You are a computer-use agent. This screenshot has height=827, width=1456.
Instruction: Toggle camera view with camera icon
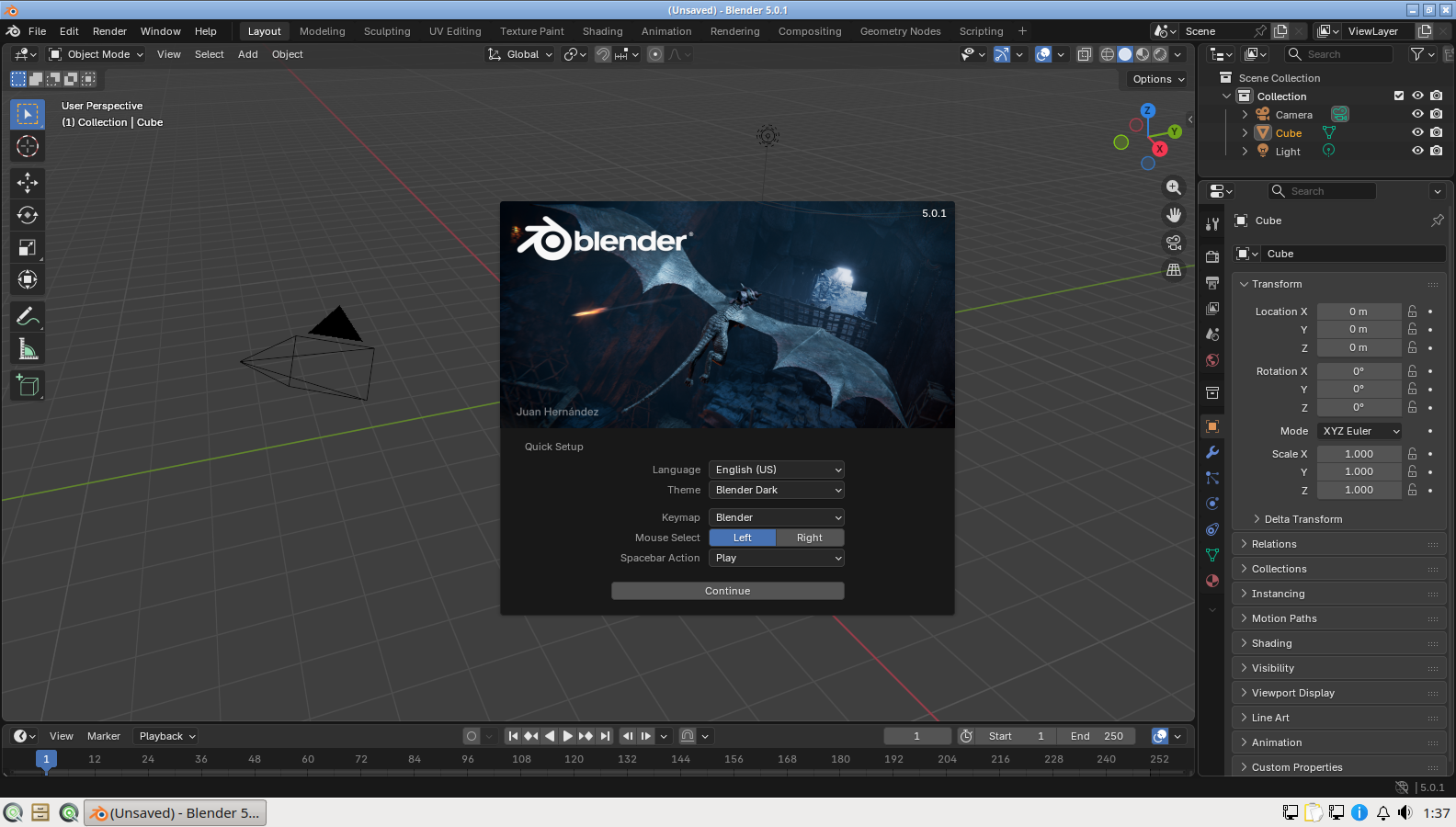(1174, 243)
